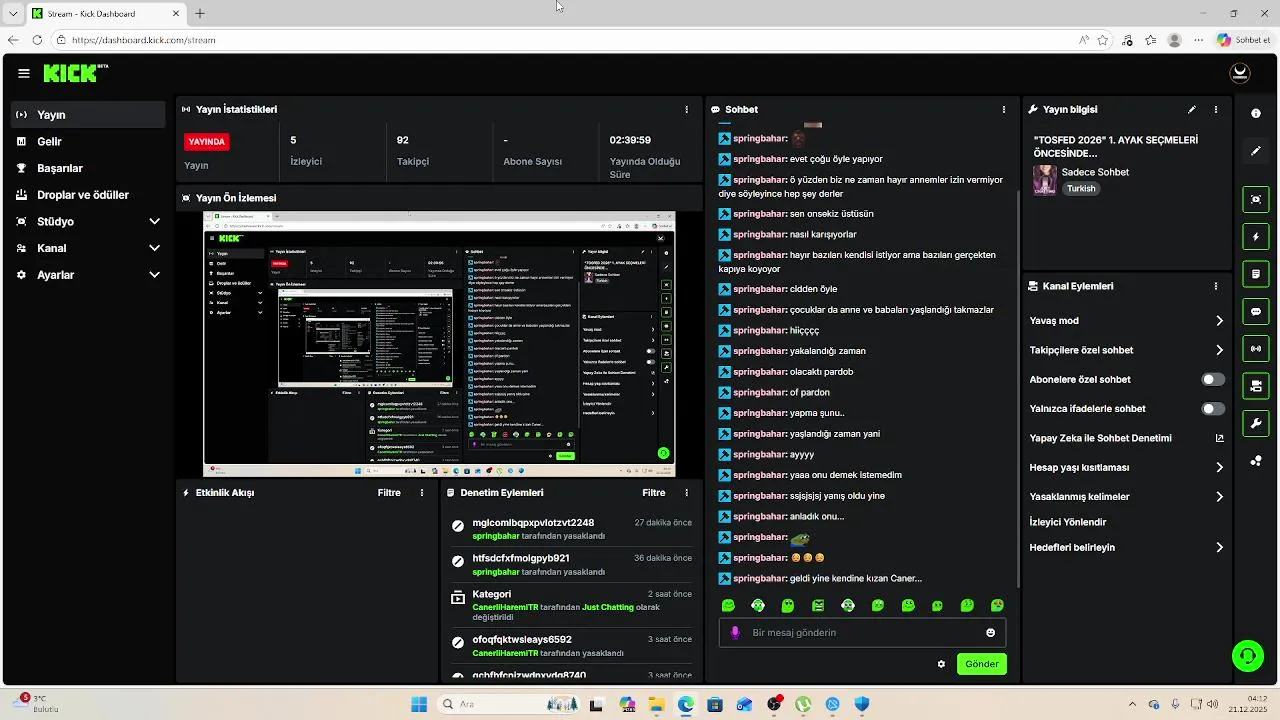
Task: Toggle the lightning activity feed sidebar icon
Action: point(1256,237)
